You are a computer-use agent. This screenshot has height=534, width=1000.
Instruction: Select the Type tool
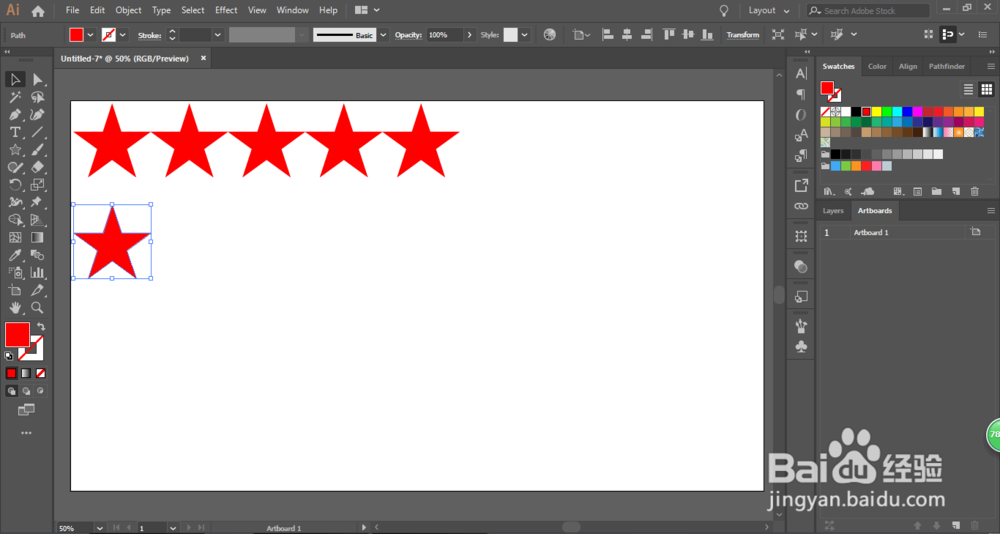point(15,132)
